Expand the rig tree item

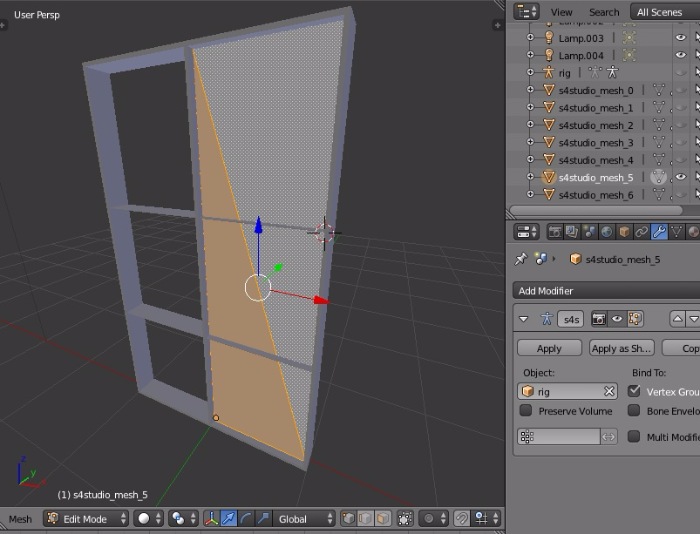click(x=530, y=73)
